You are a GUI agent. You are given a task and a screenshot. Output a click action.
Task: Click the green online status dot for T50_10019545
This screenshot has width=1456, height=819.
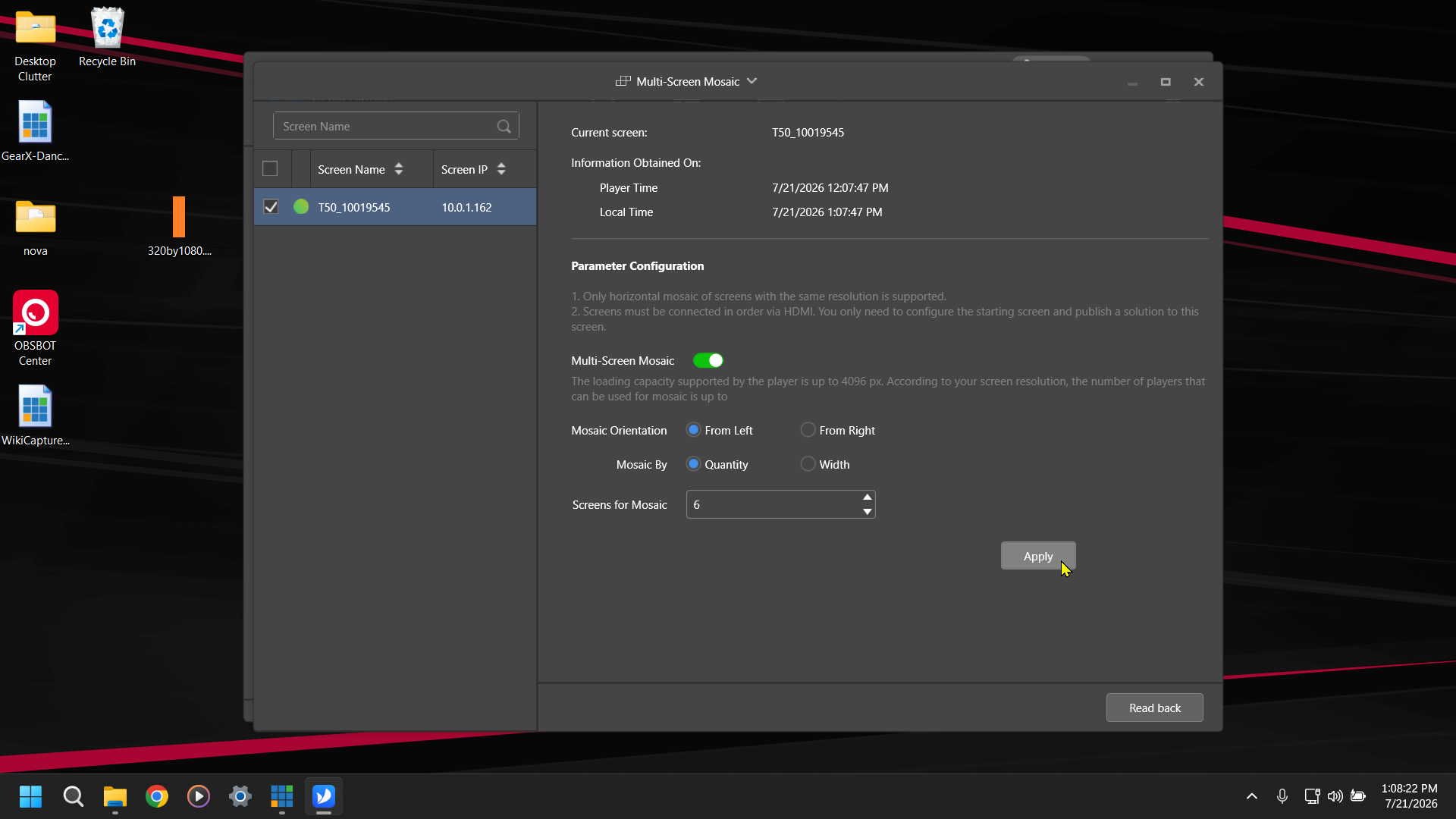tap(301, 207)
